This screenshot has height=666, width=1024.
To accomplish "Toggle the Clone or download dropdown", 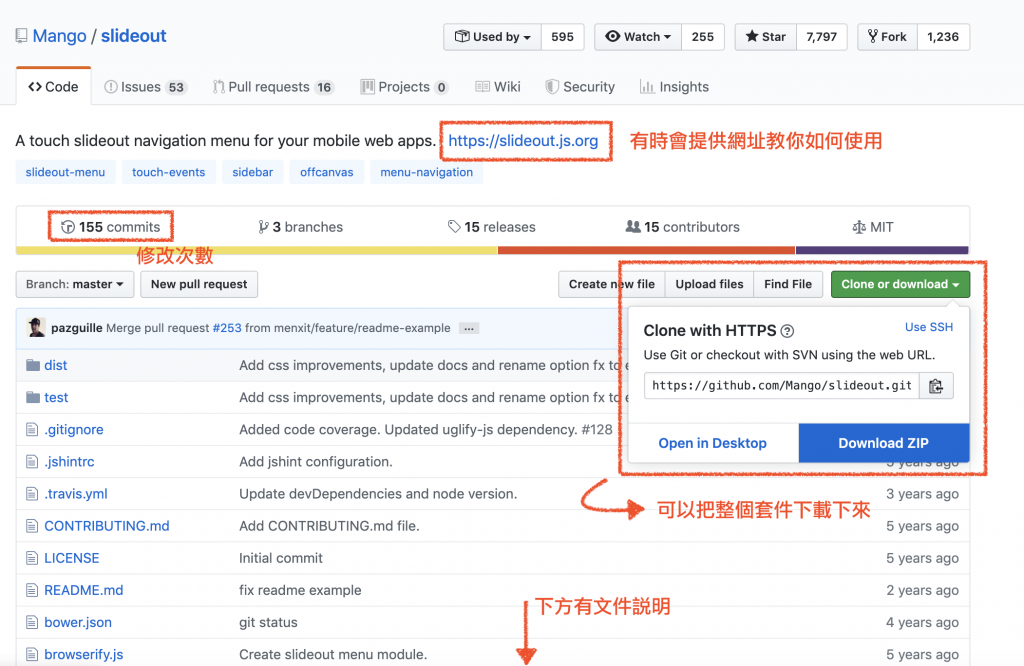I will tap(900, 284).
